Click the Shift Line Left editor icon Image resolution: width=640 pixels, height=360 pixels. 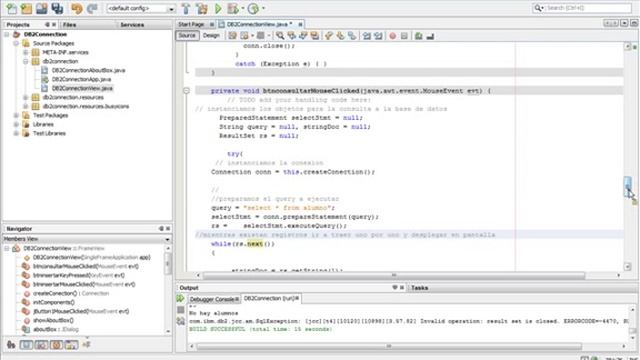367,36
